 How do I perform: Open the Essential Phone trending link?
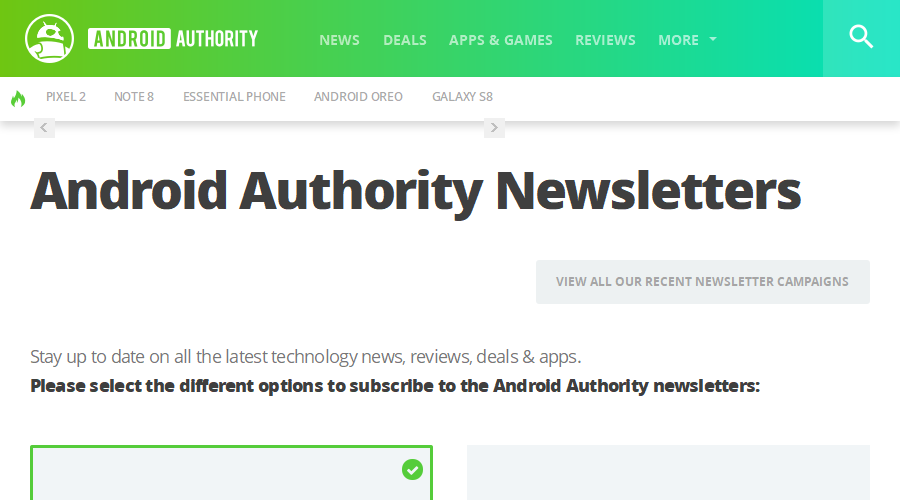coord(234,96)
